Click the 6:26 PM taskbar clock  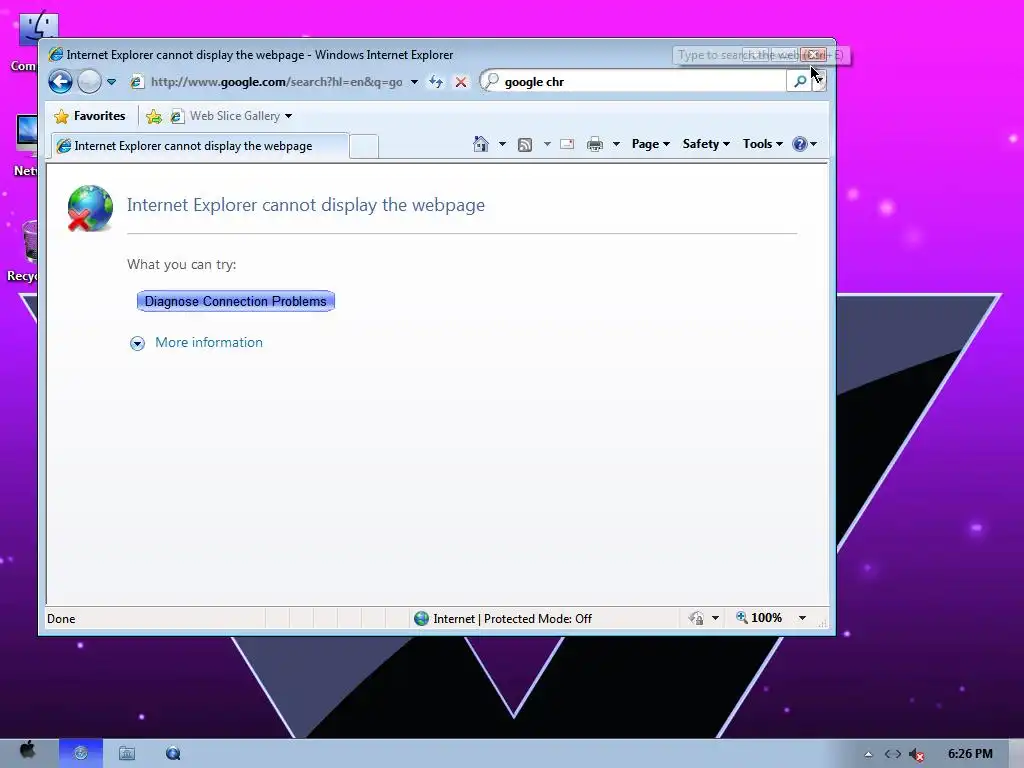coord(970,754)
